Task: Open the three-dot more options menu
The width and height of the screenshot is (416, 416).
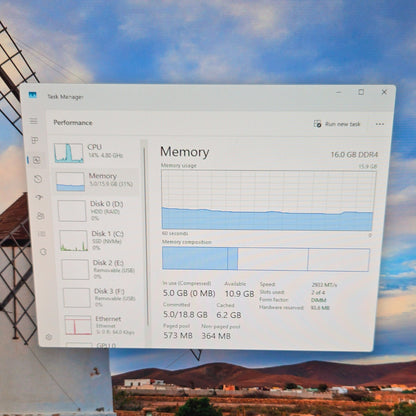Action: [380, 124]
